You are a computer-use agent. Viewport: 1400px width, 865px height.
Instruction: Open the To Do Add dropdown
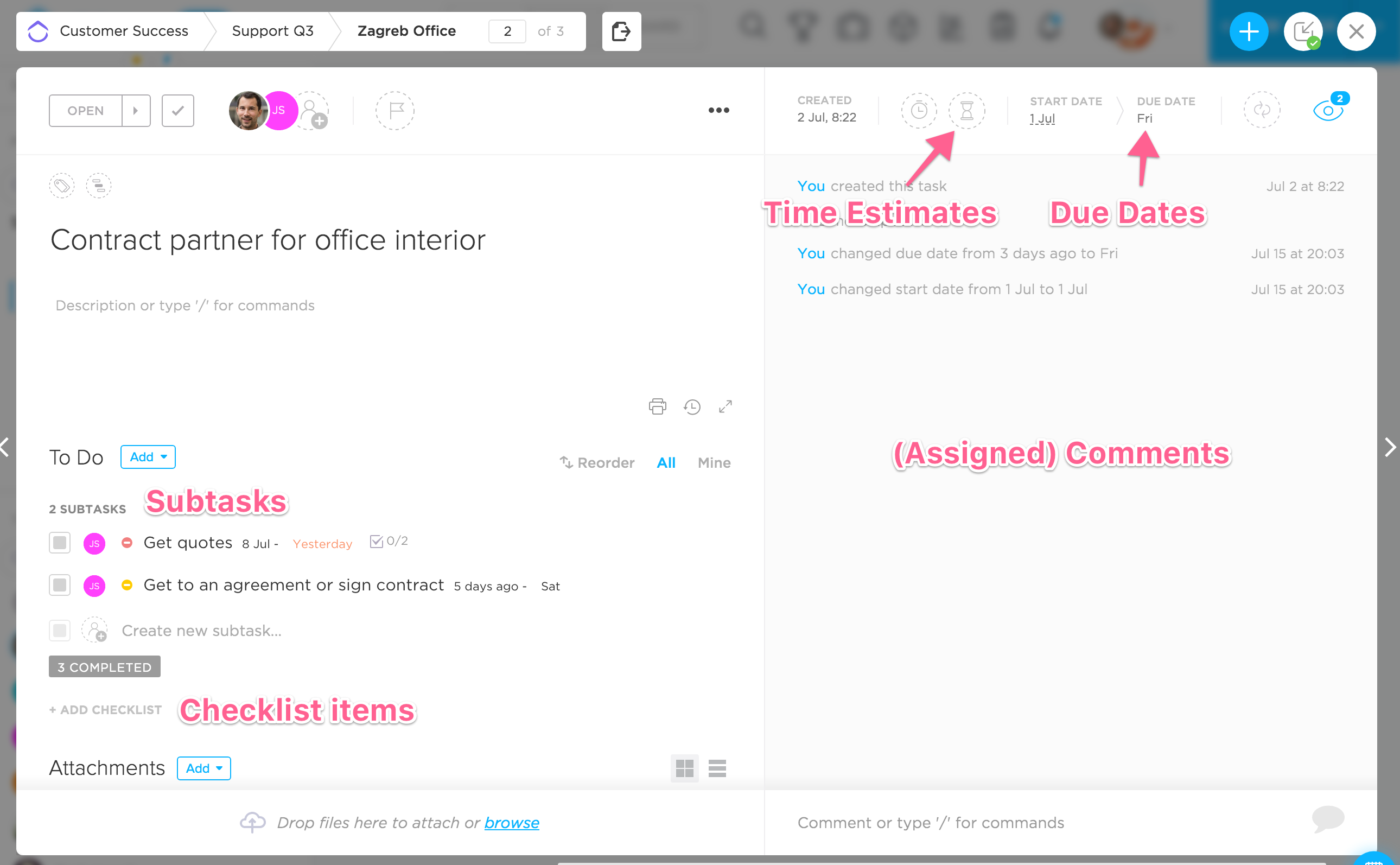(x=148, y=457)
